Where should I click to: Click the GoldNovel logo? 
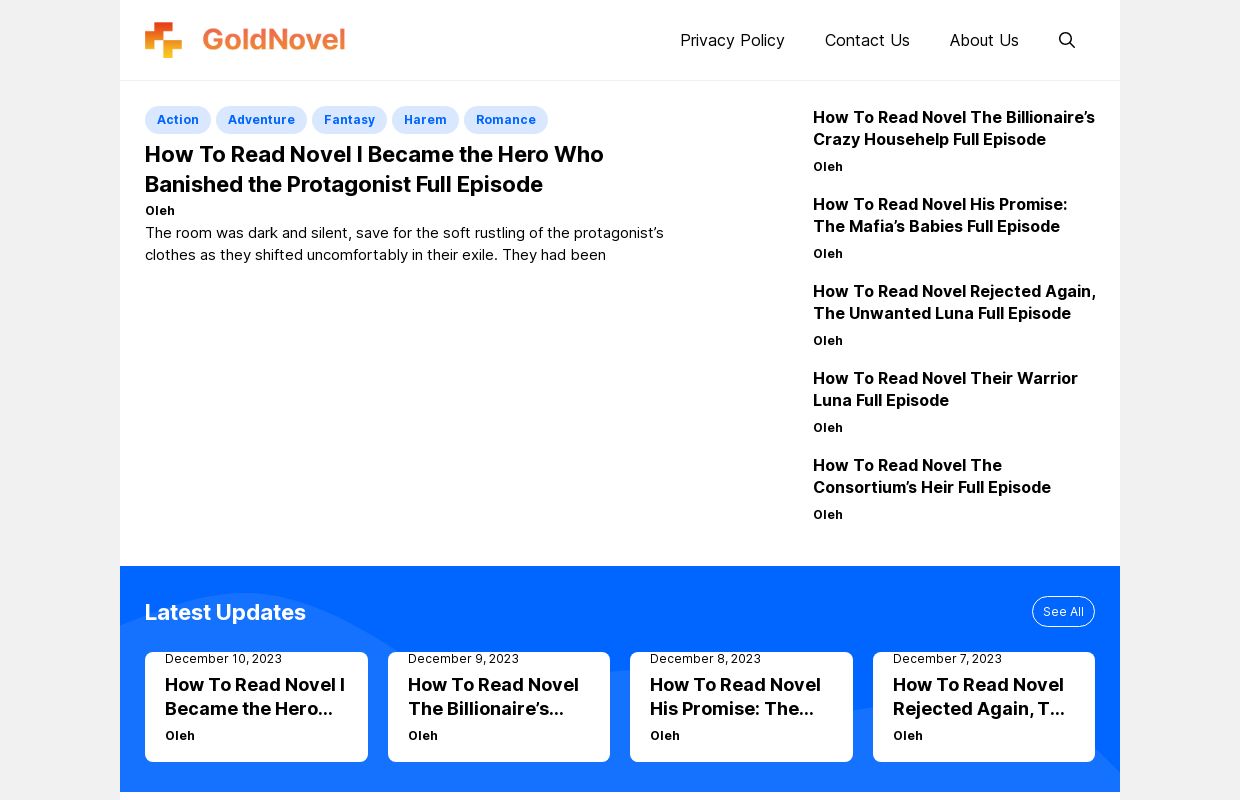[x=245, y=40]
